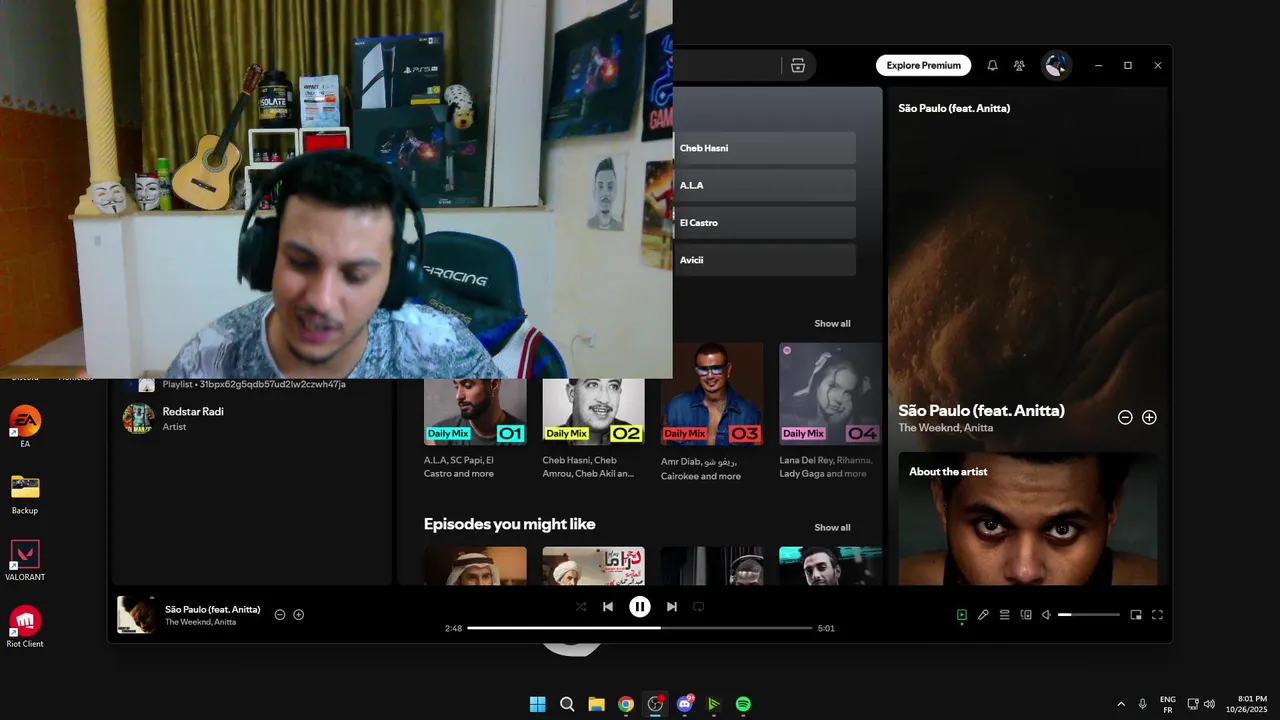Launch Riot Client desktop shortcut

click(x=25, y=627)
